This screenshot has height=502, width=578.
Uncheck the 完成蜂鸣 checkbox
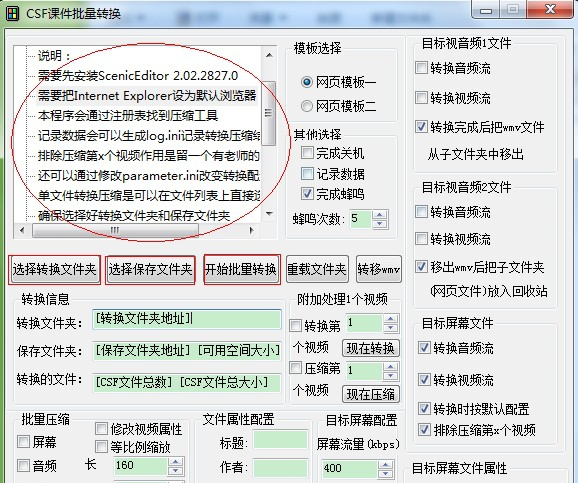click(307, 194)
